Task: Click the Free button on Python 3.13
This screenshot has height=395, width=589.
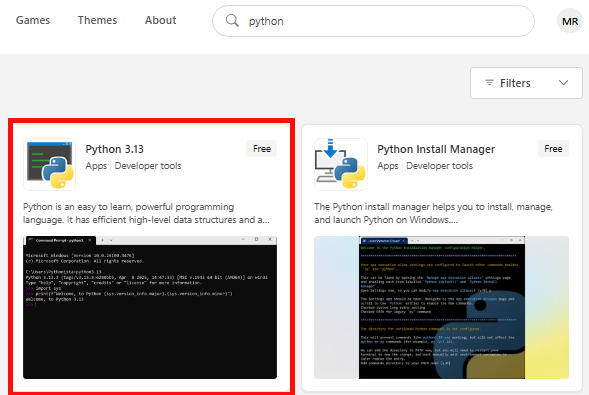Action: coord(262,149)
